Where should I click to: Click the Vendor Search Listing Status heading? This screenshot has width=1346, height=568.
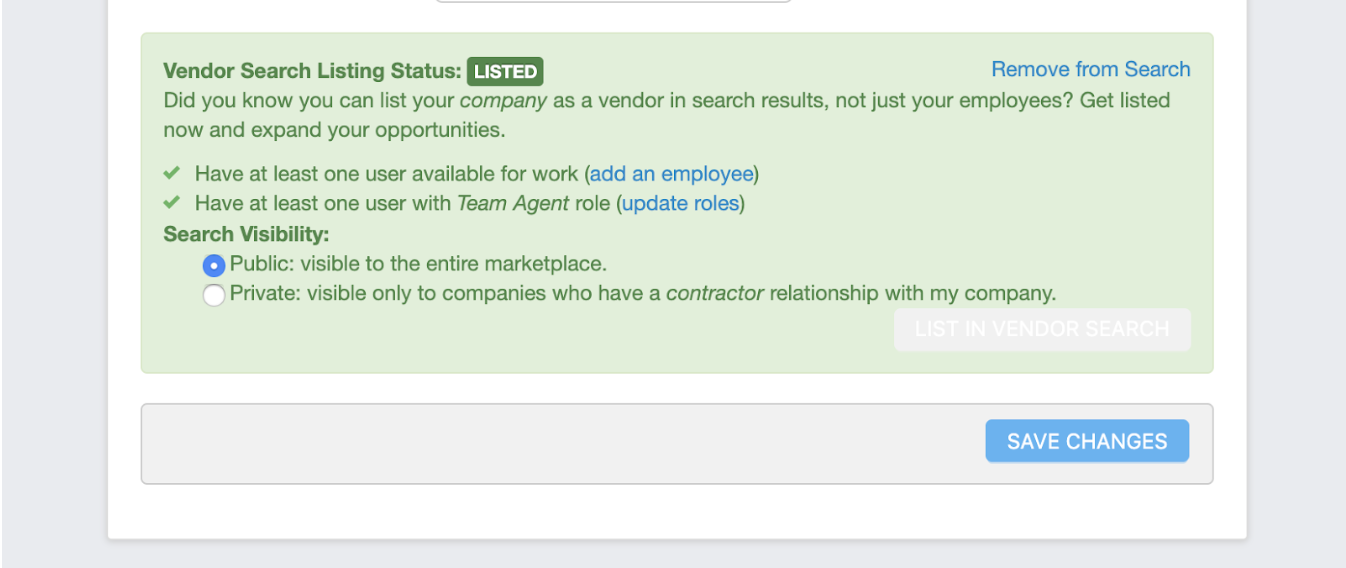tap(312, 71)
